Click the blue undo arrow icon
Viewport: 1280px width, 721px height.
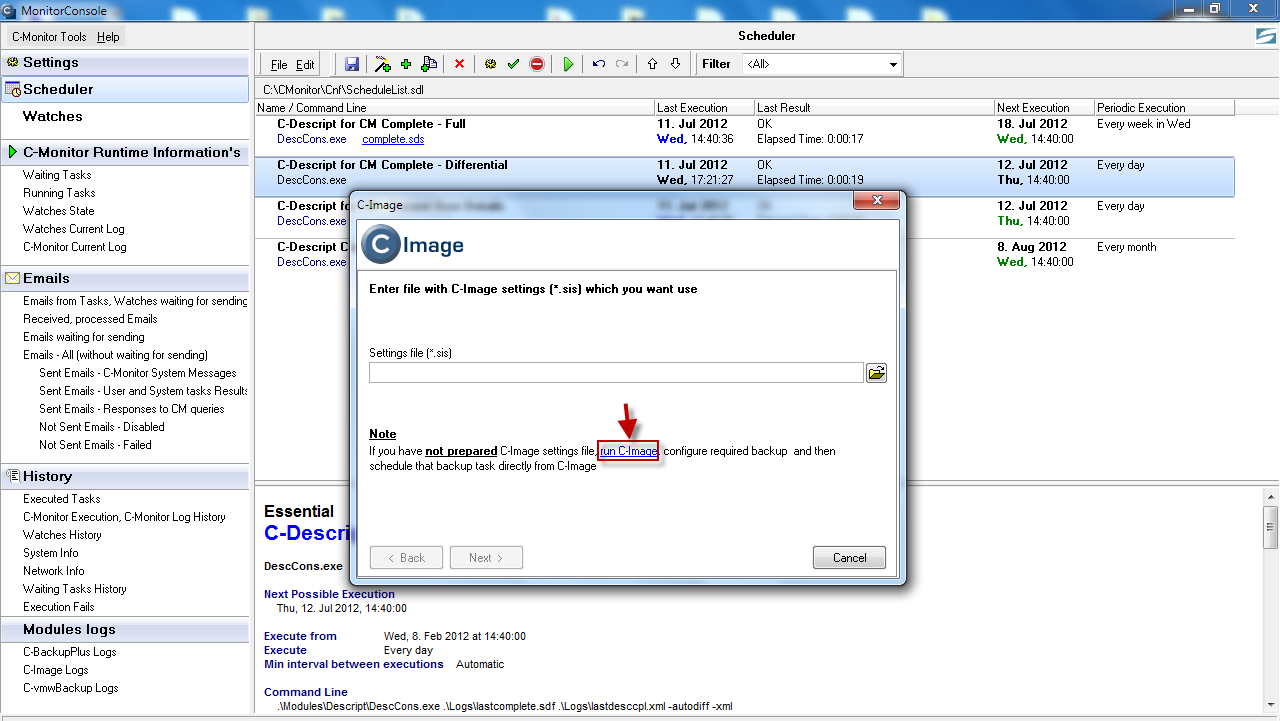pos(599,64)
